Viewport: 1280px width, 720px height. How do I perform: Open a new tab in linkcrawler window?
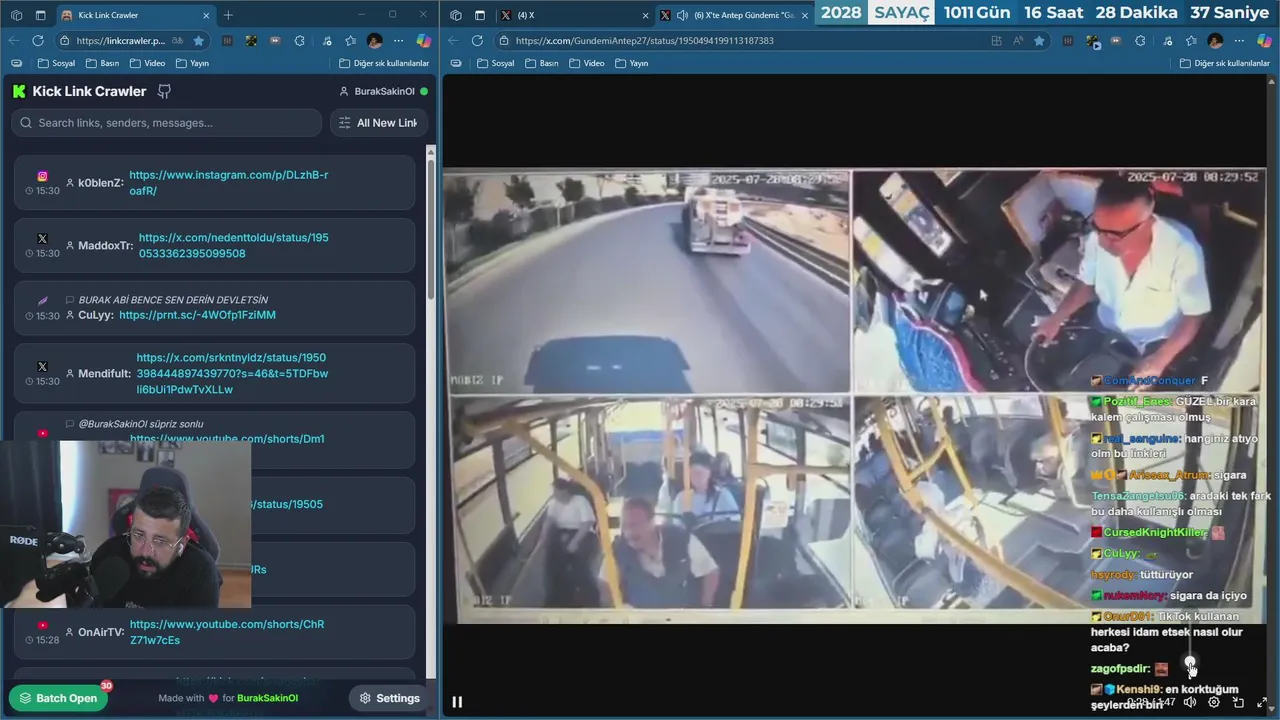tap(228, 15)
